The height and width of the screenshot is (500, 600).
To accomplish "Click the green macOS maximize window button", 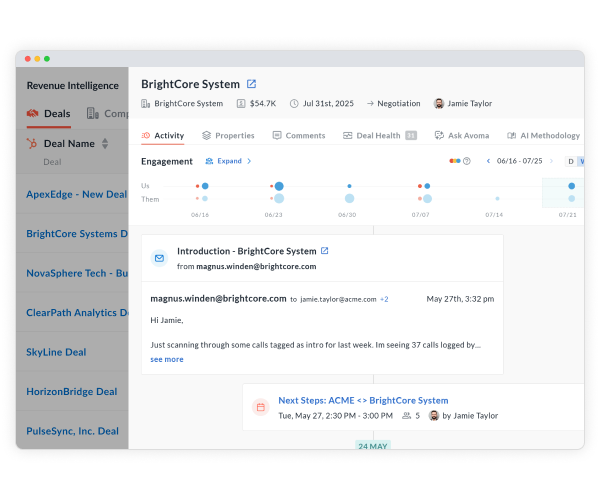I will 47,59.
